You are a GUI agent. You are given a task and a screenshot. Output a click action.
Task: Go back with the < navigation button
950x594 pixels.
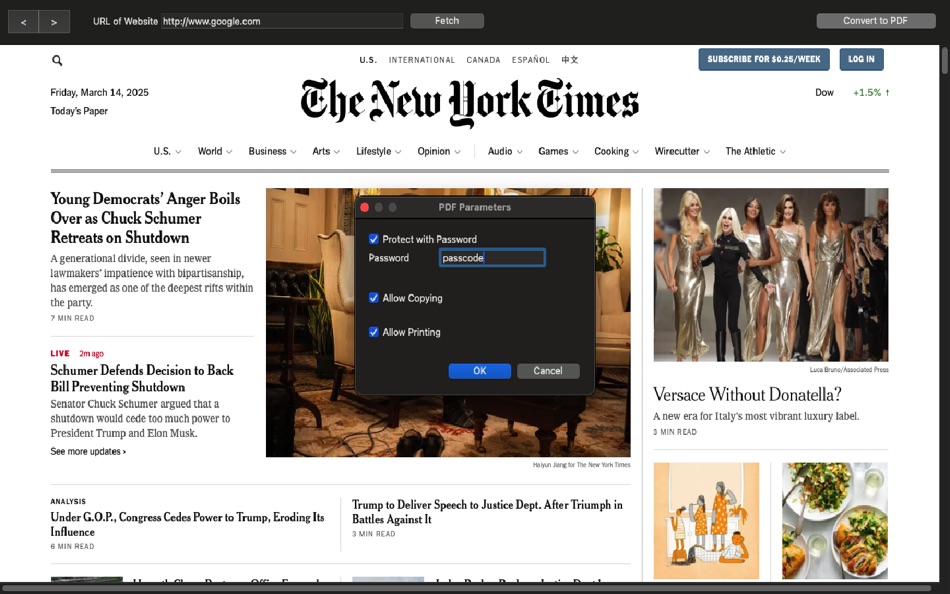coord(24,22)
